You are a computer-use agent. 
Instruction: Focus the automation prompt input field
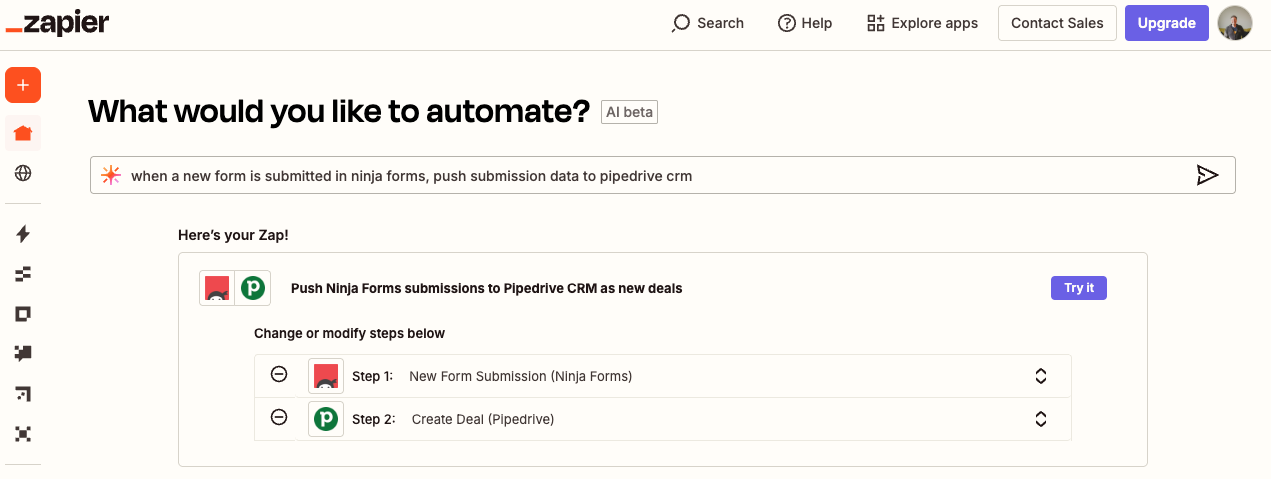tap(662, 175)
